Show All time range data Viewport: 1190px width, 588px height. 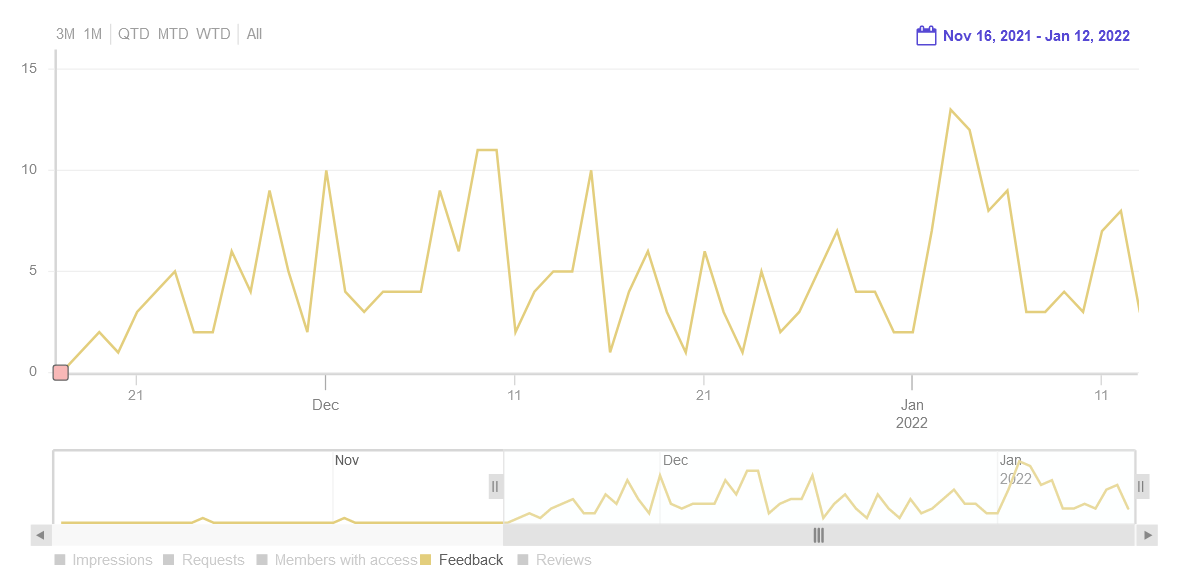click(x=254, y=34)
